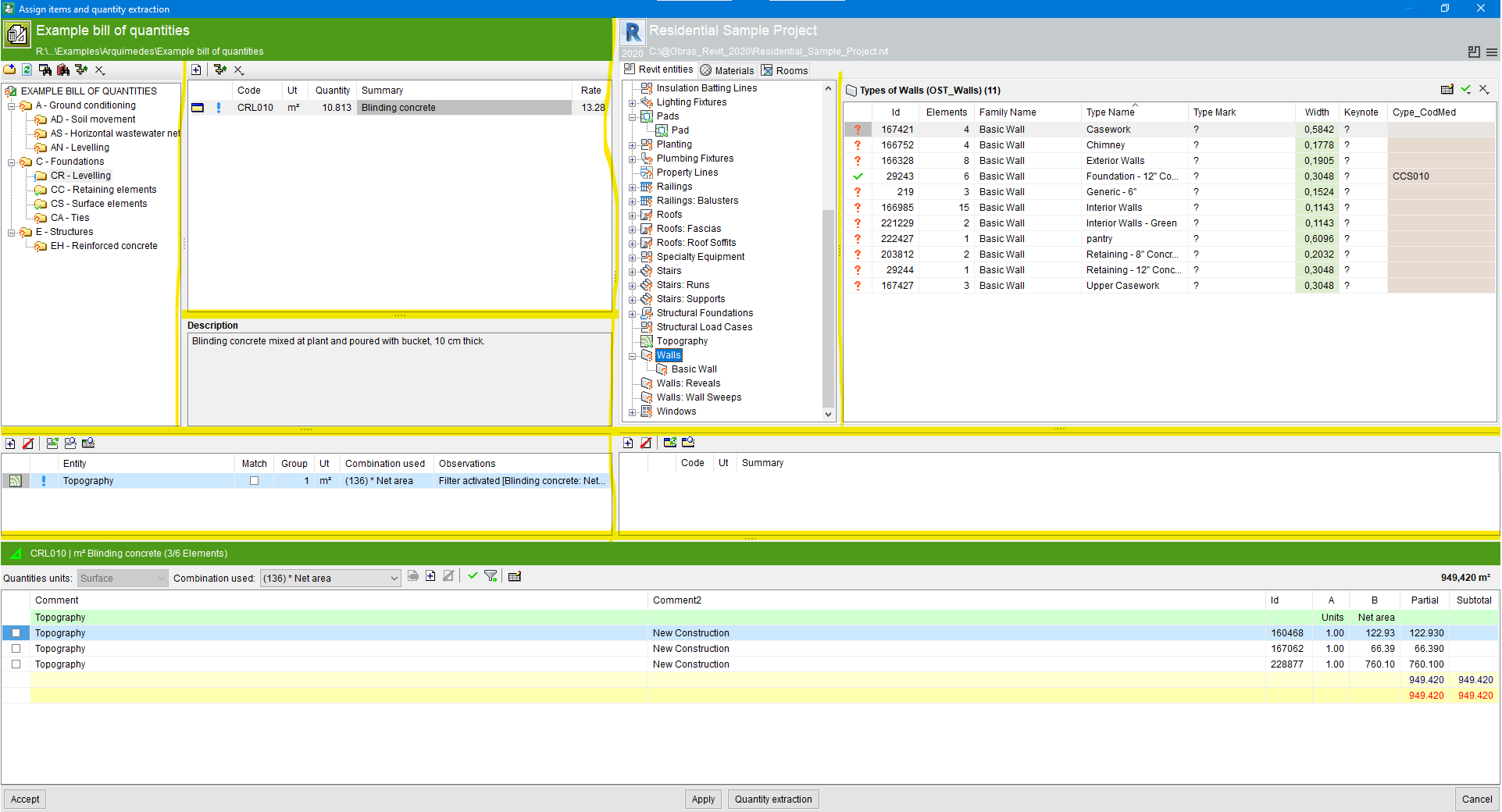The height and width of the screenshot is (812, 1502).
Task: Check the box for Topography Id 167062
Action: click(x=16, y=649)
